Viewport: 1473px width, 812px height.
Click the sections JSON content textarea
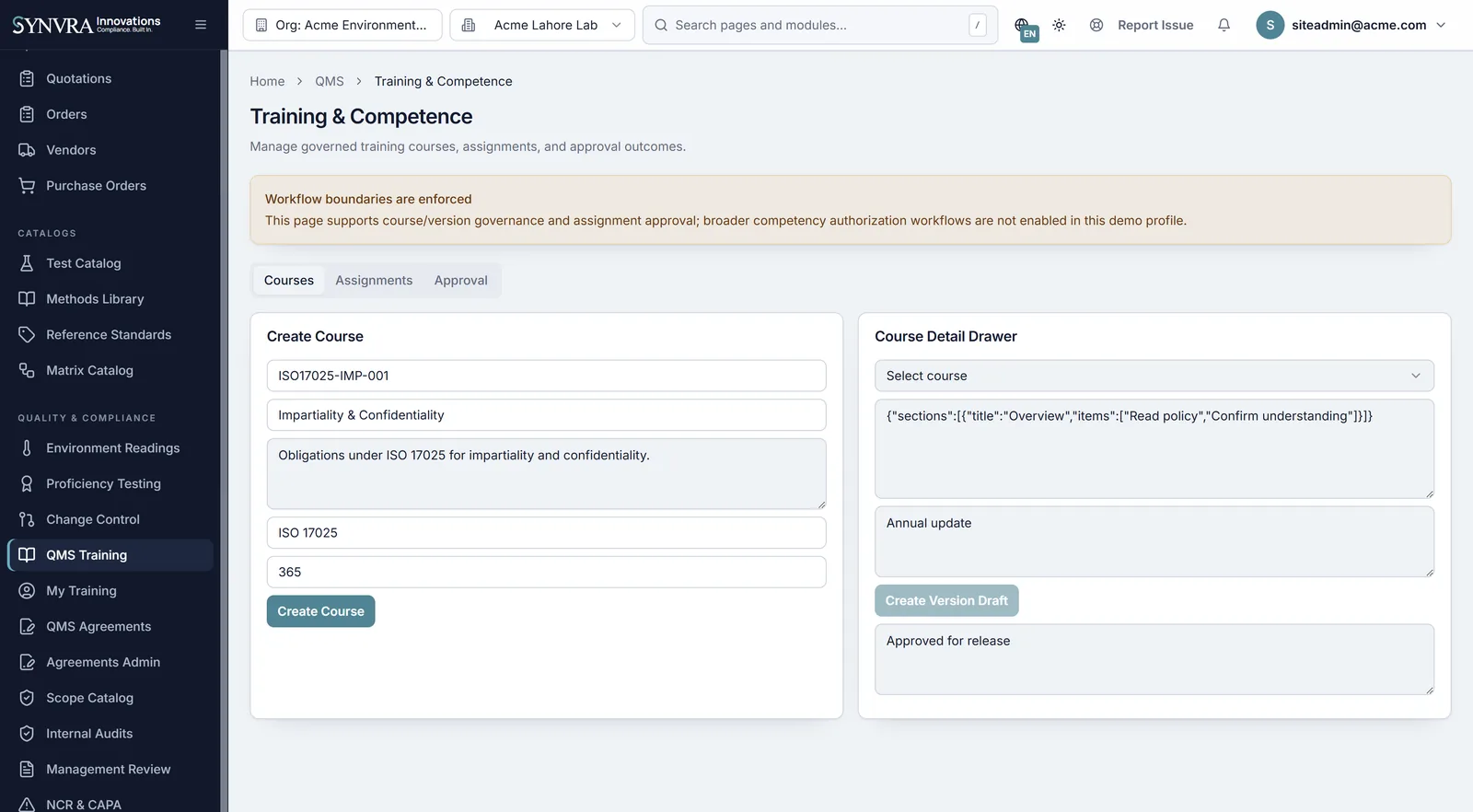point(1154,449)
